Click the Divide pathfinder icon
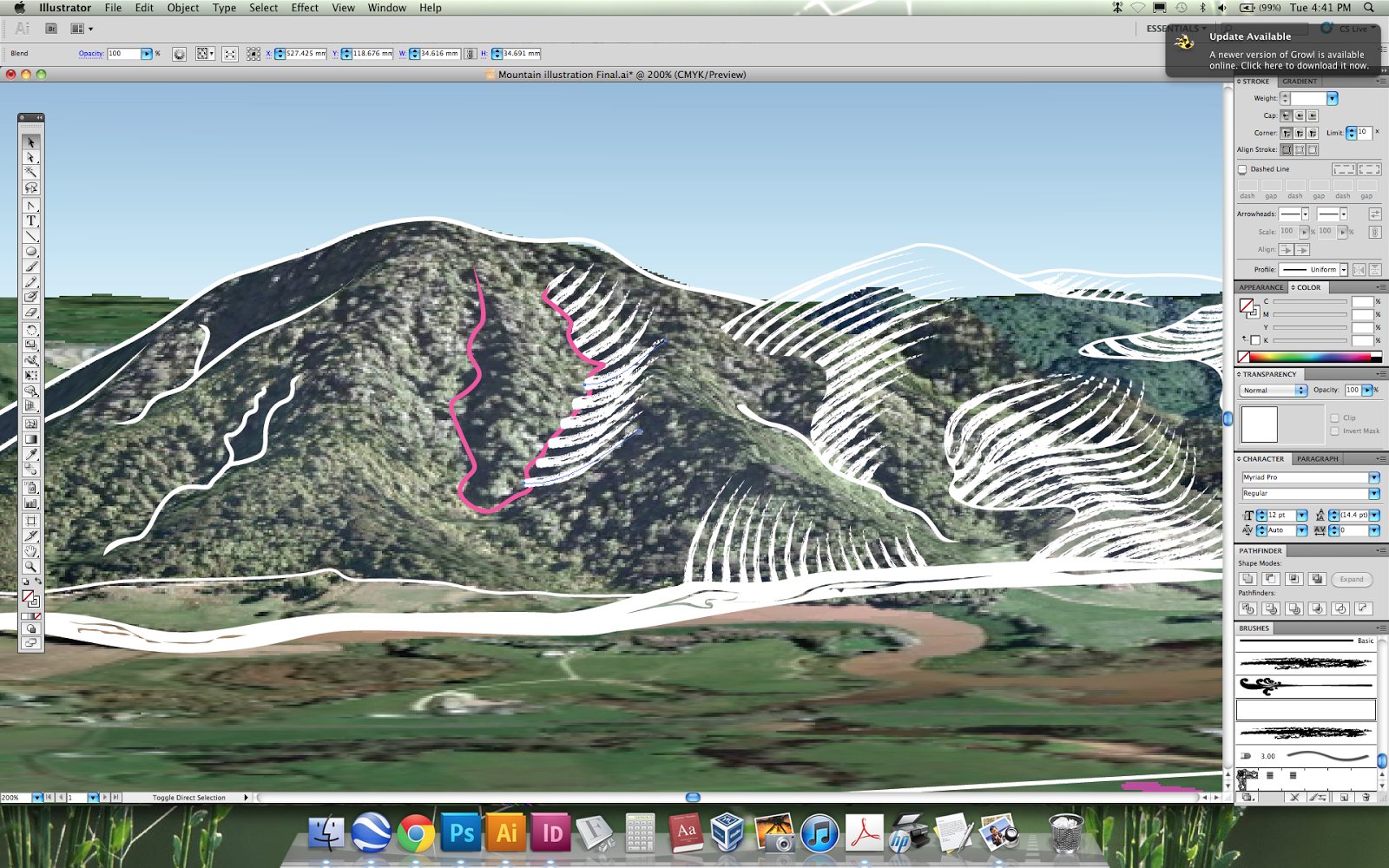 (1248, 608)
